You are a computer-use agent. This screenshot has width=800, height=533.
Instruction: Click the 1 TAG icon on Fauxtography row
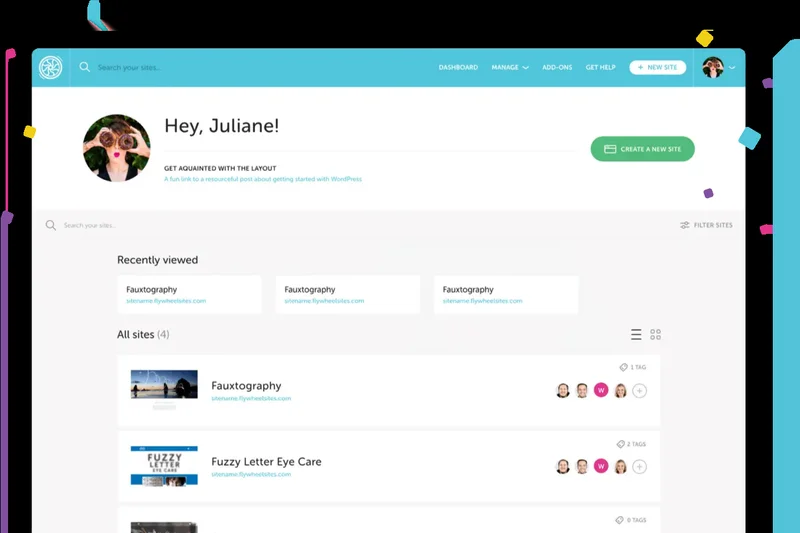coord(623,367)
